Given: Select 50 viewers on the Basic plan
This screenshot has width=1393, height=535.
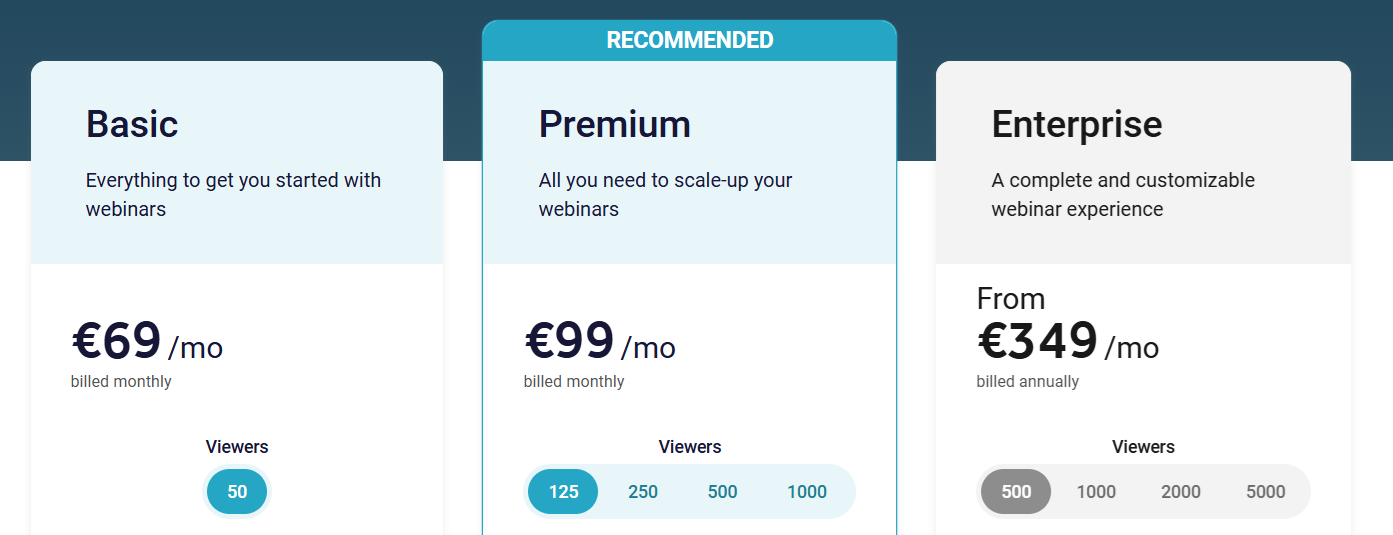Looking at the screenshot, I should (237, 492).
